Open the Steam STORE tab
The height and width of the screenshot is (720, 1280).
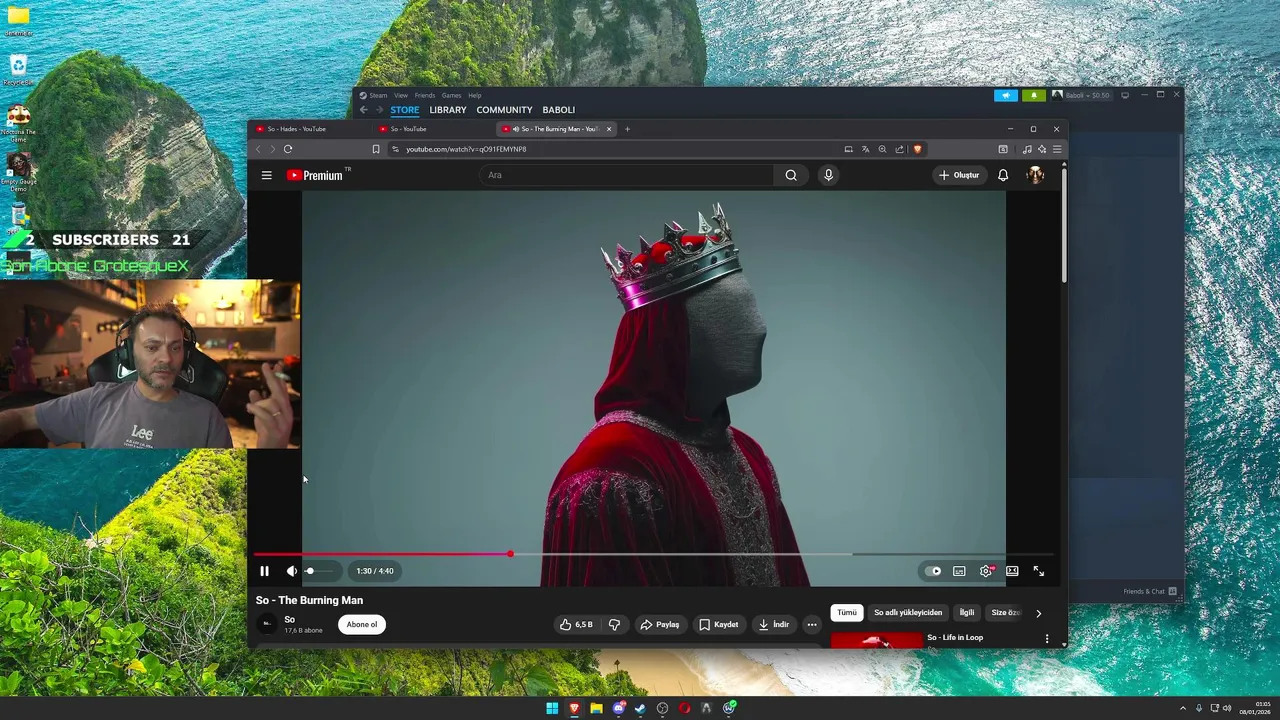click(x=405, y=110)
